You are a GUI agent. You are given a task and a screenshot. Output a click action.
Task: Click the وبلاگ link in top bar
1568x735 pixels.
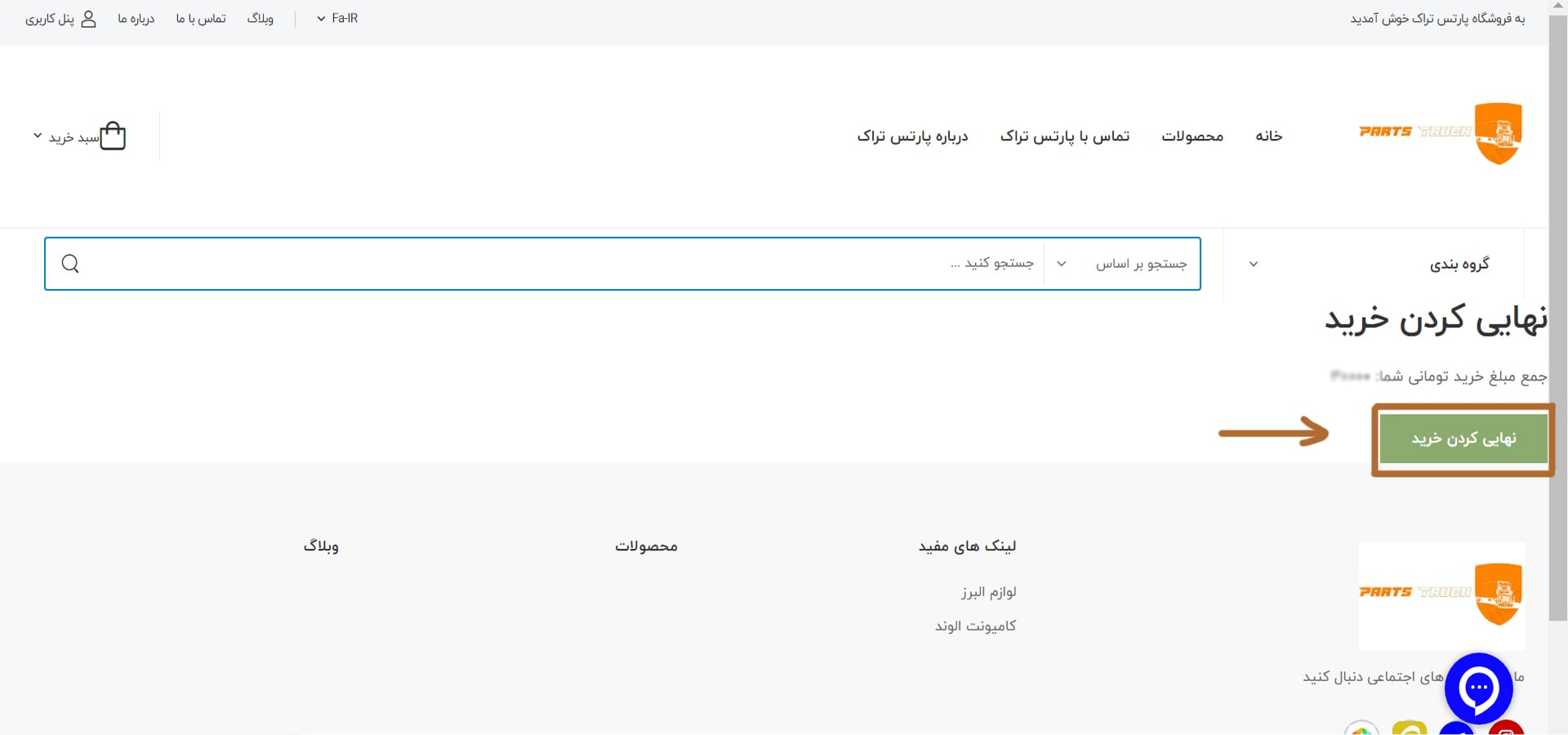(x=261, y=18)
